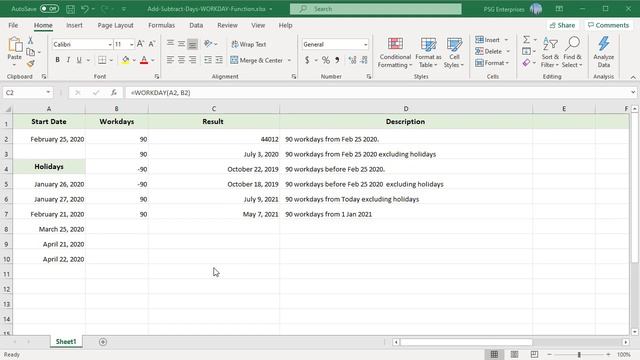Click the Borders icon
Image resolution: width=640 pixels, height=360 pixels.
[x=102, y=60]
